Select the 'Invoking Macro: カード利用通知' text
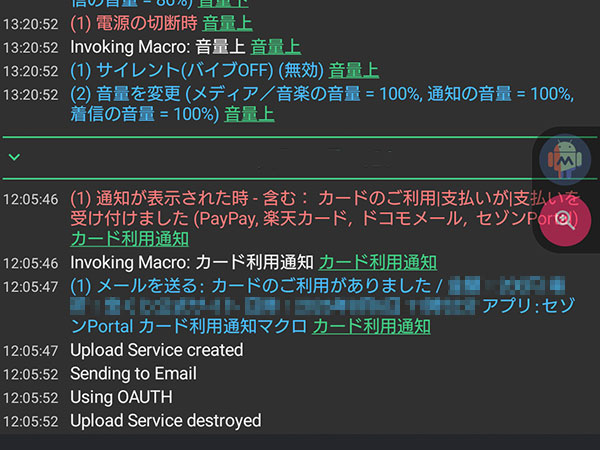Screen dimensions: 600x450 point(192,263)
